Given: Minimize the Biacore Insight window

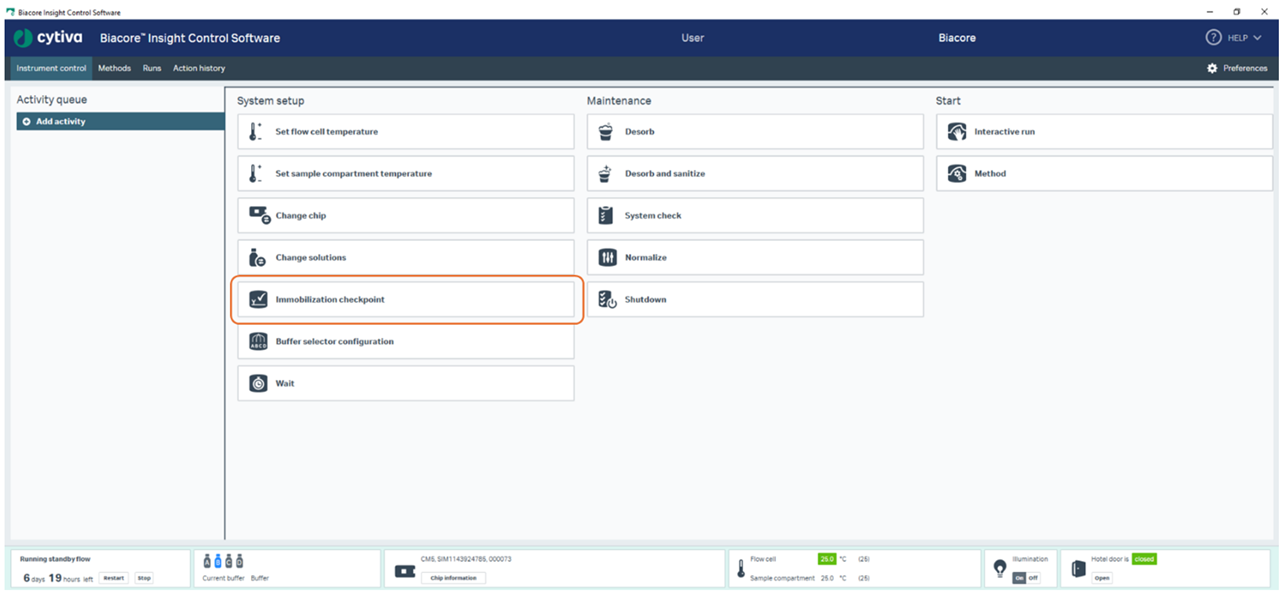Looking at the screenshot, I should [x=1208, y=12].
